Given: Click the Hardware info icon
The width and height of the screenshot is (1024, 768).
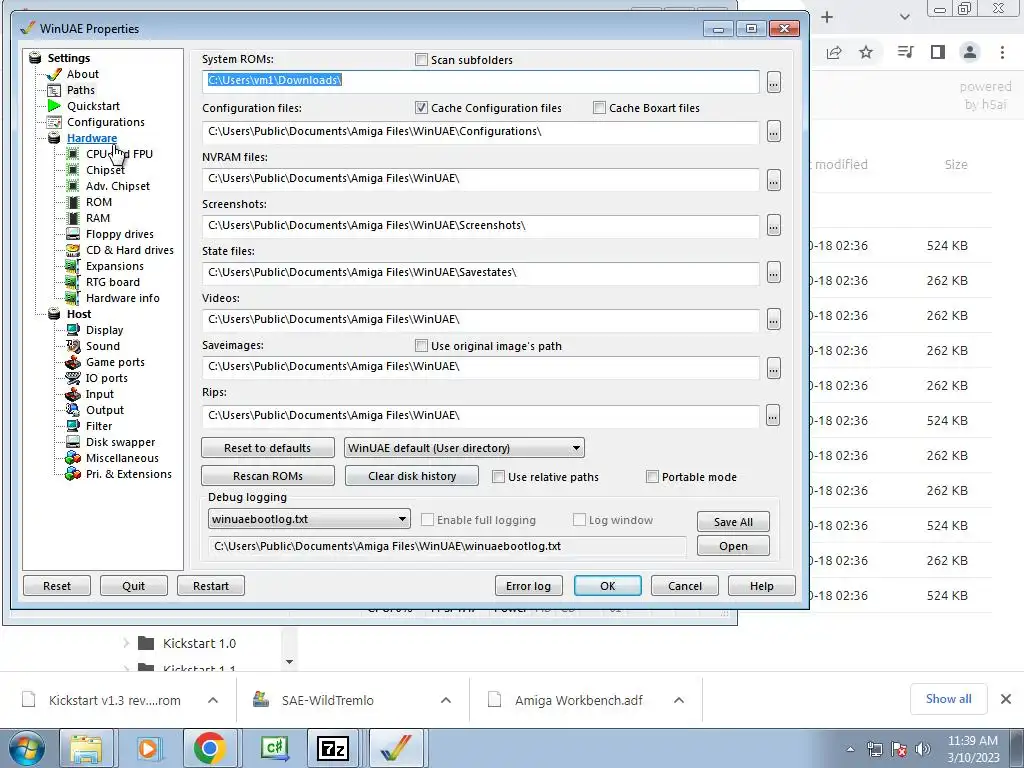Looking at the screenshot, I should (x=73, y=298).
